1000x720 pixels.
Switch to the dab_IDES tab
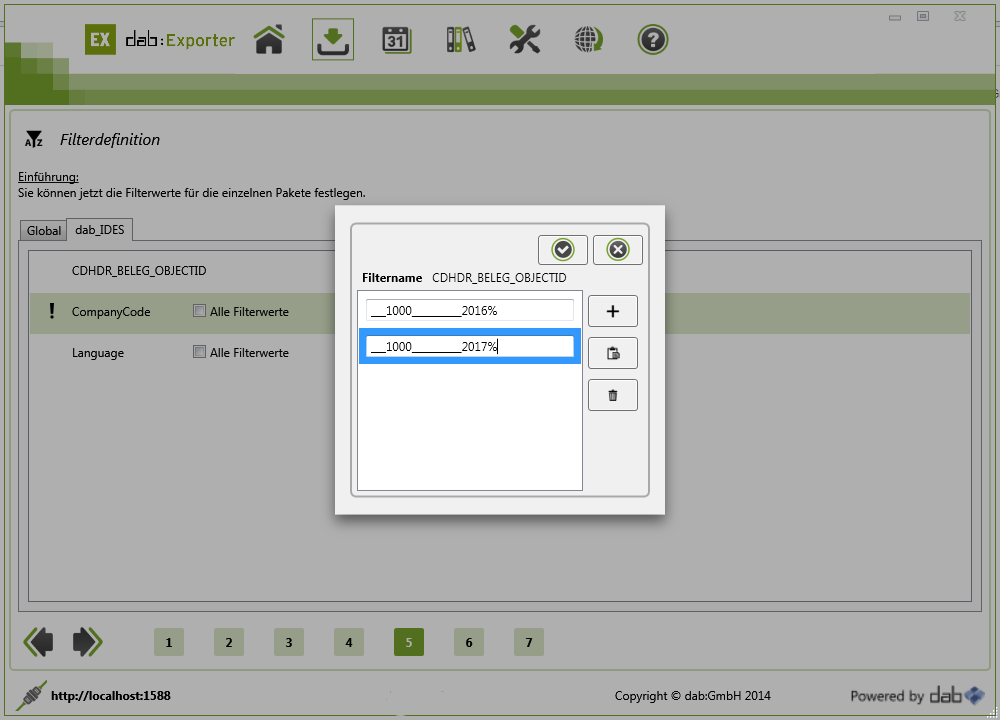(99, 230)
